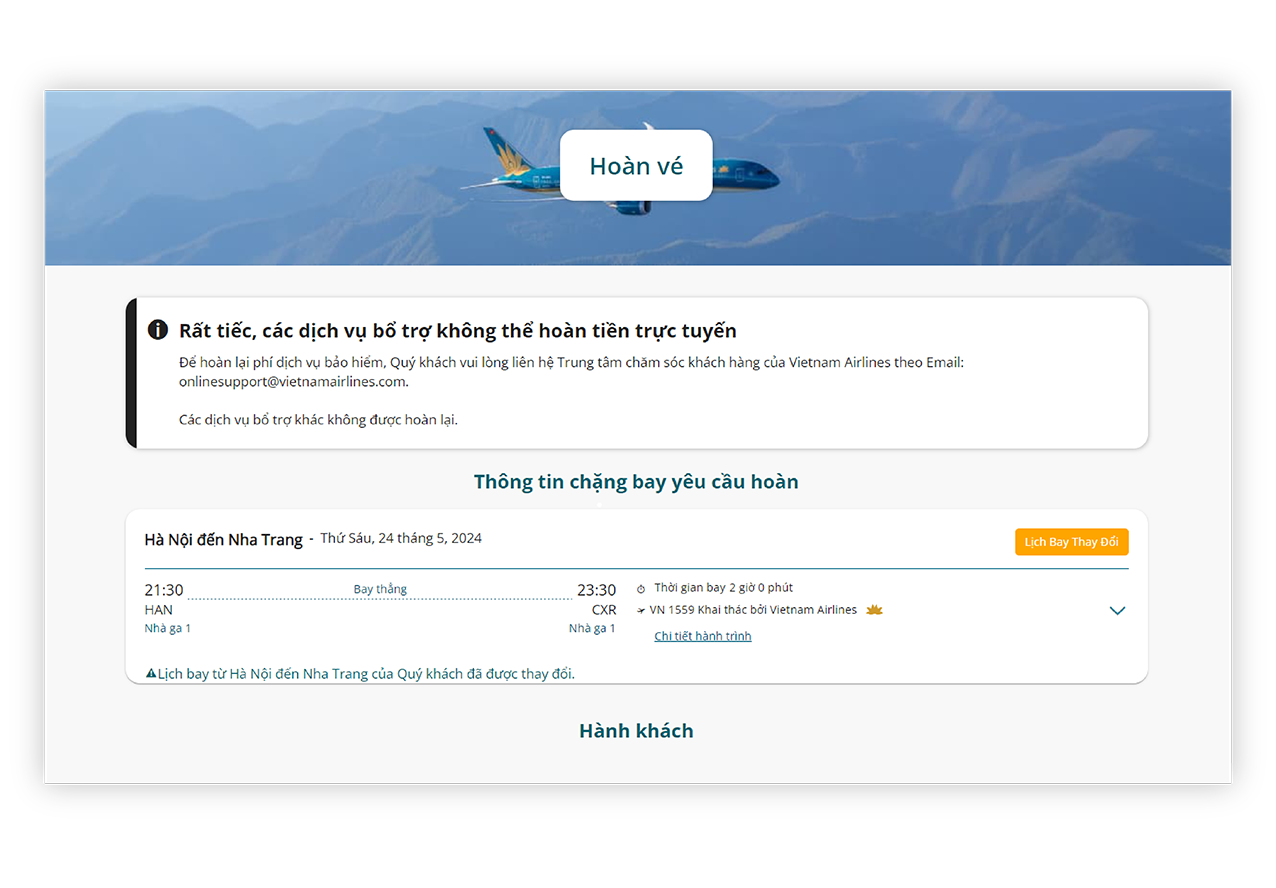1276x888 pixels.
Task: Click the small airplane icon before VN 1559
Action: pyautogui.click(x=641, y=610)
